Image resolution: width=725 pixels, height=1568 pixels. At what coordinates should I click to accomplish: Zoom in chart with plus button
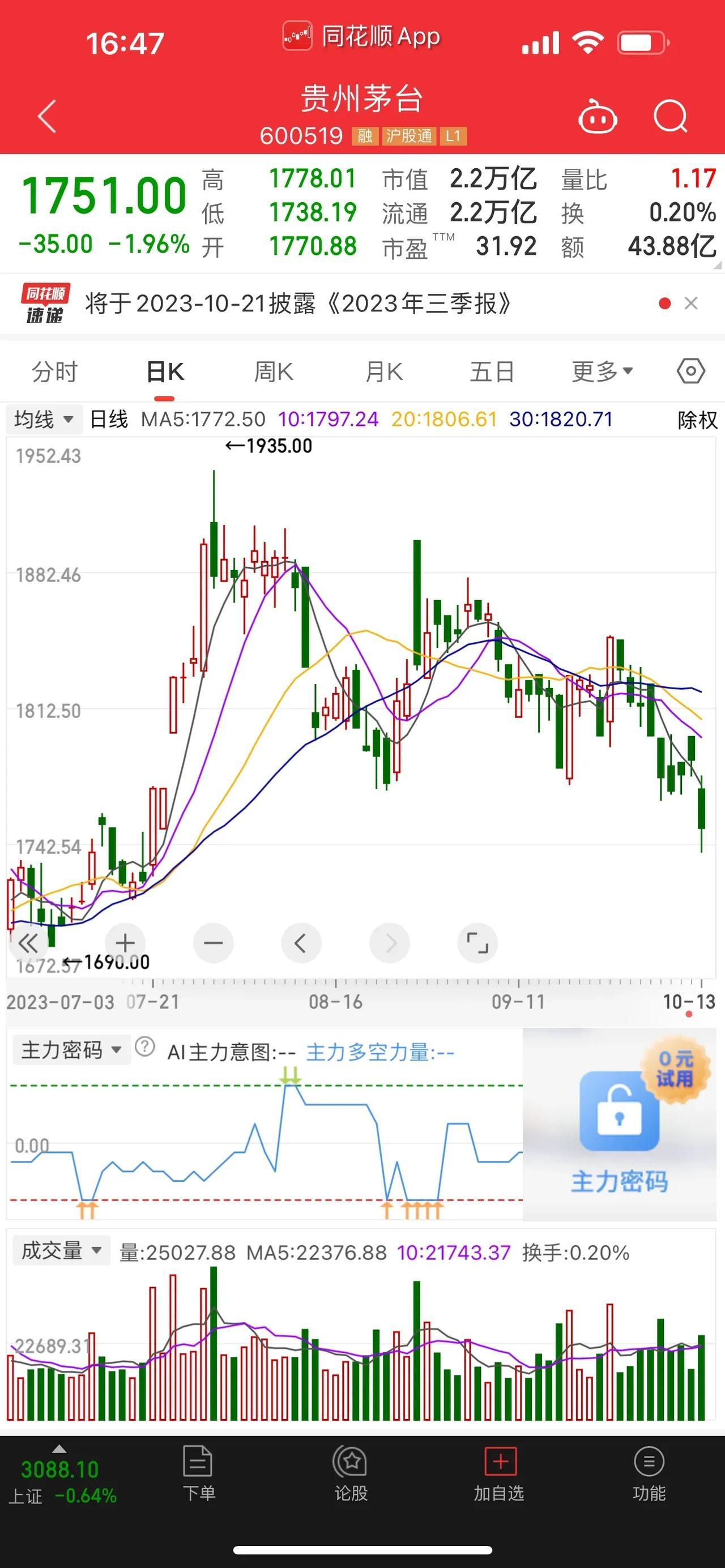(x=125, y=943)
